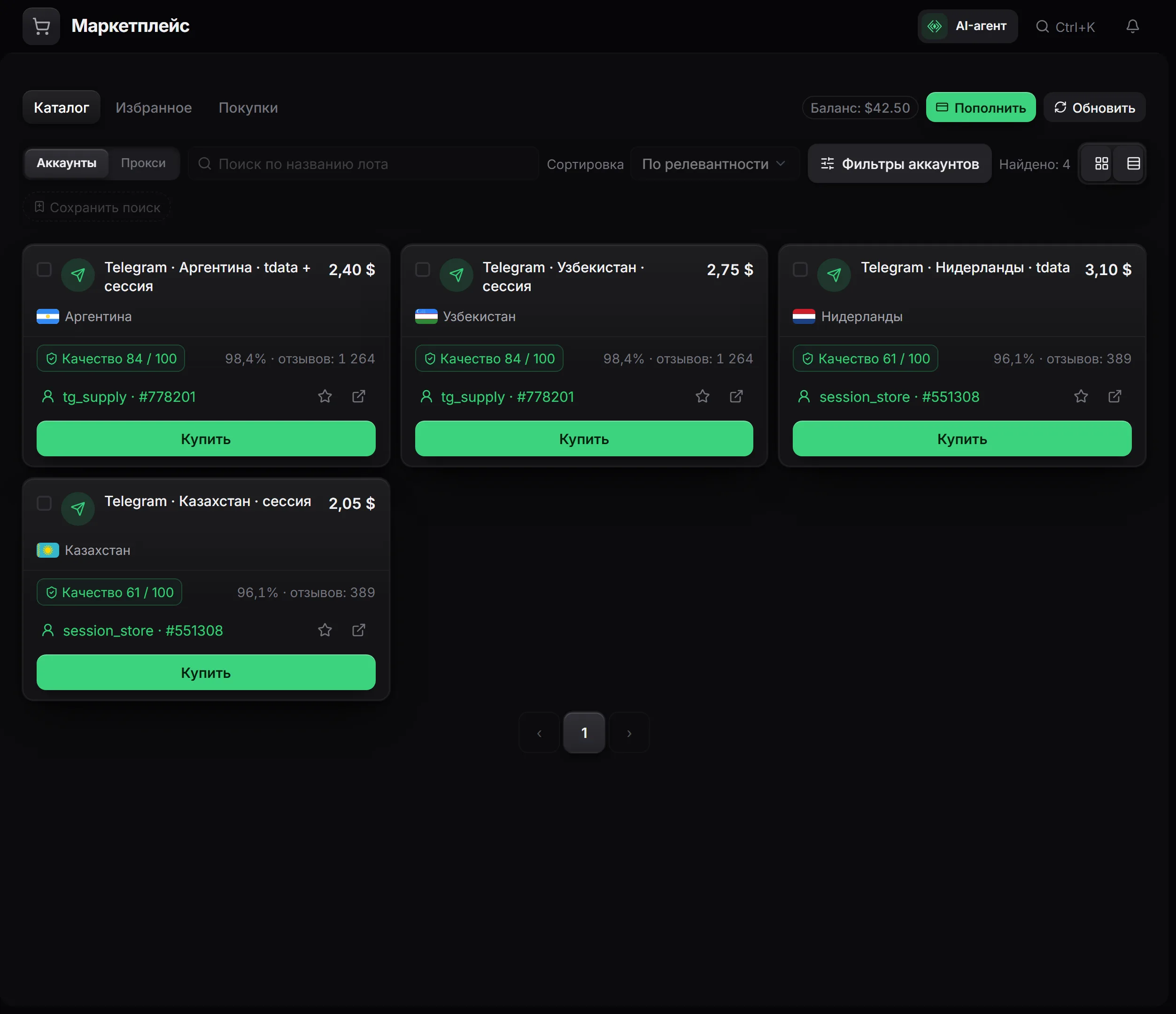Viewport: 1176px width, 1014px height.
Task: Open the Избранное tab
Action: (x=154, y=108)
